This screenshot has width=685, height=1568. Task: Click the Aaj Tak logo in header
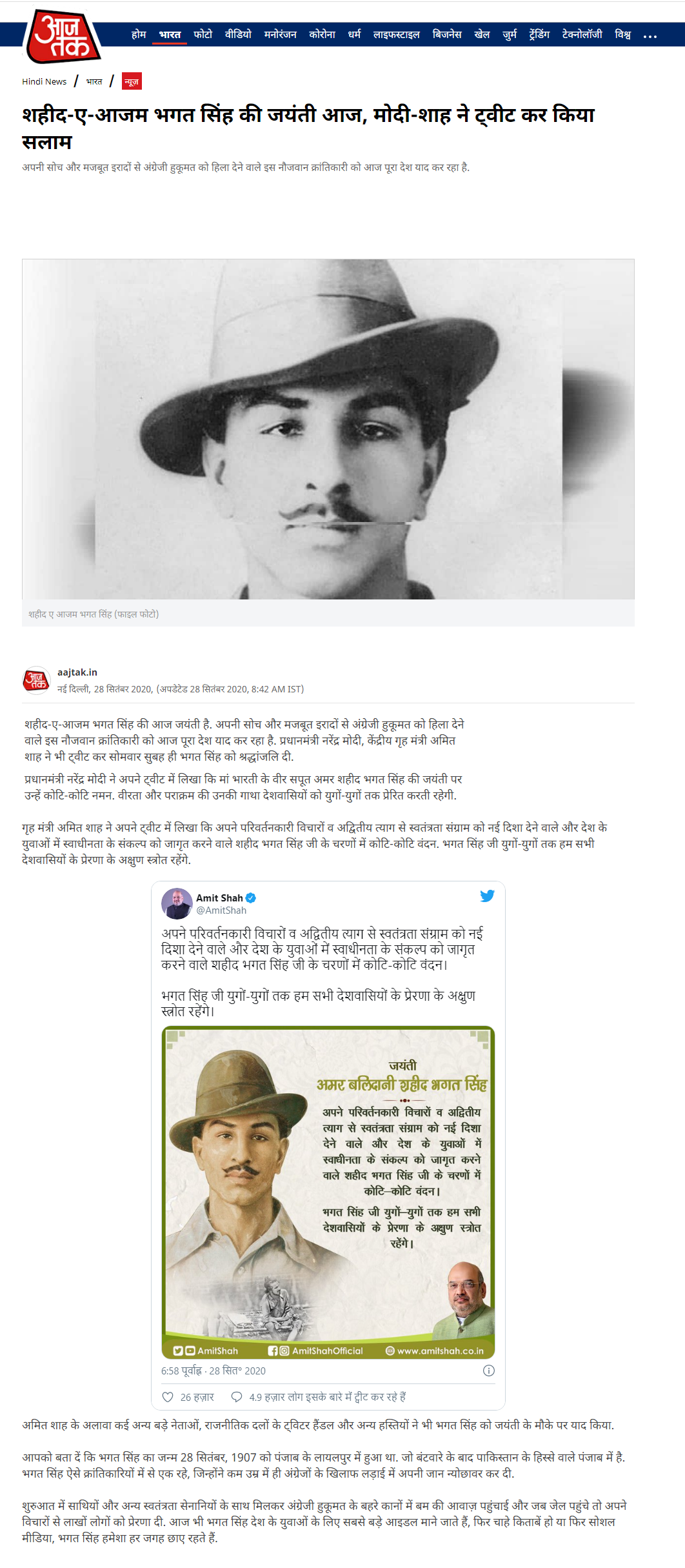63,35
